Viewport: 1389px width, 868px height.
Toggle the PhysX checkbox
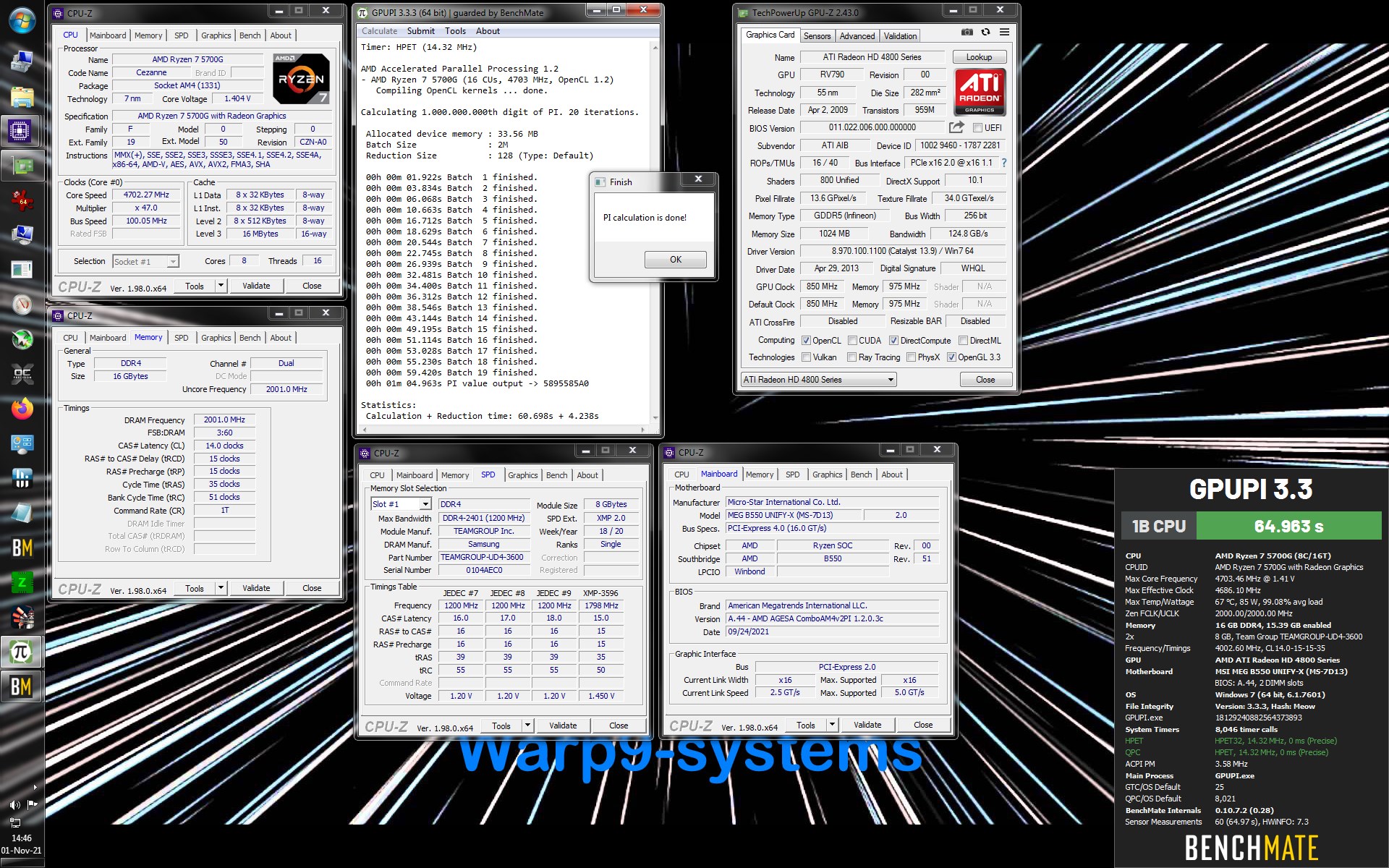911,357
